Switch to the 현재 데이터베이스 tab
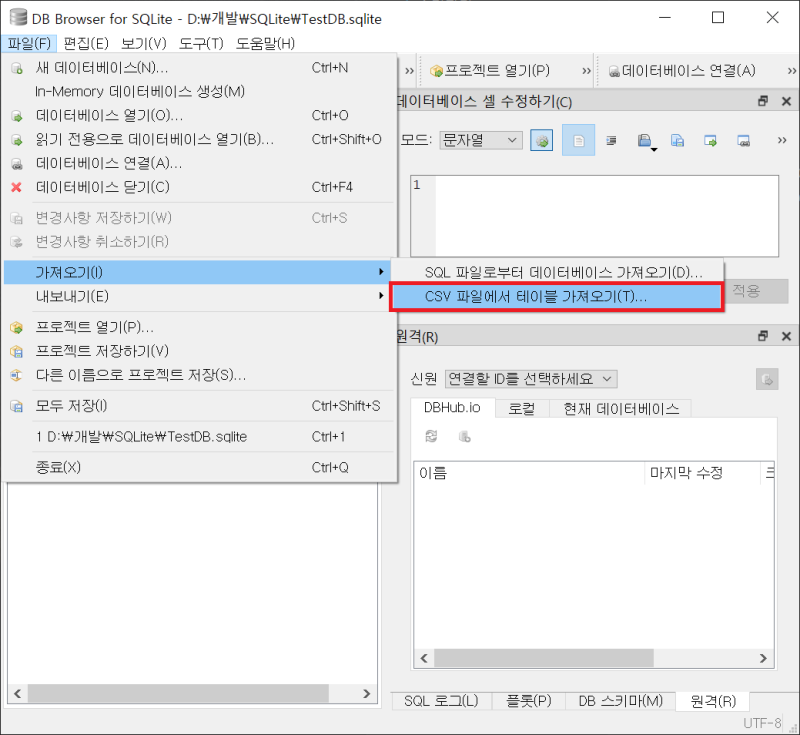The image size is (800, 735). point(621,409)
